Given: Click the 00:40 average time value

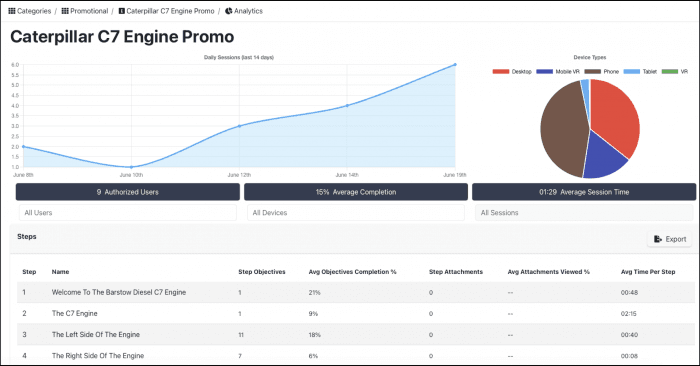Looking at the screenshot, I should pyautogui.click(x=629, y=335).
